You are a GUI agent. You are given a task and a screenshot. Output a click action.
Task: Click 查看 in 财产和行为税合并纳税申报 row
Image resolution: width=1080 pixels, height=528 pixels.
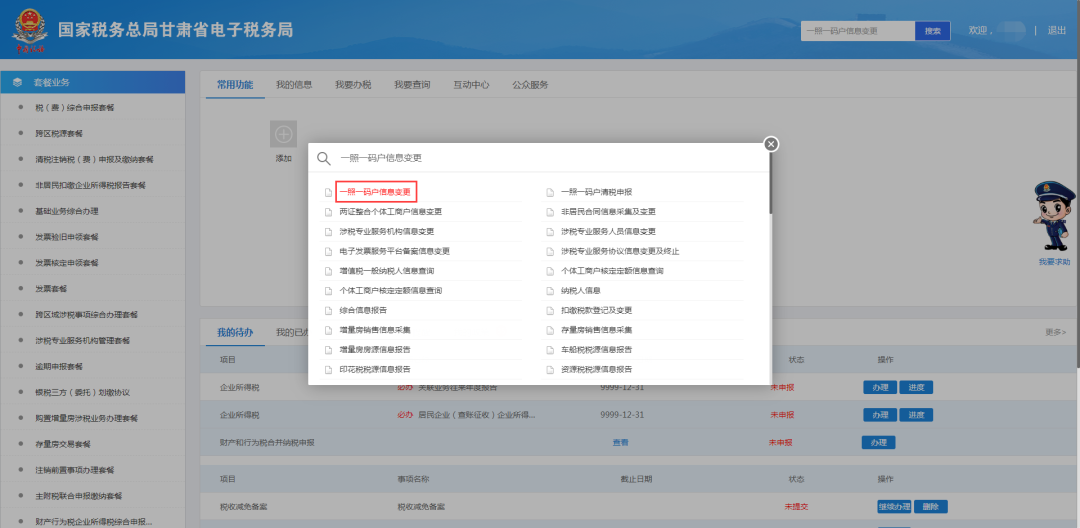click(x=621, y=443)
